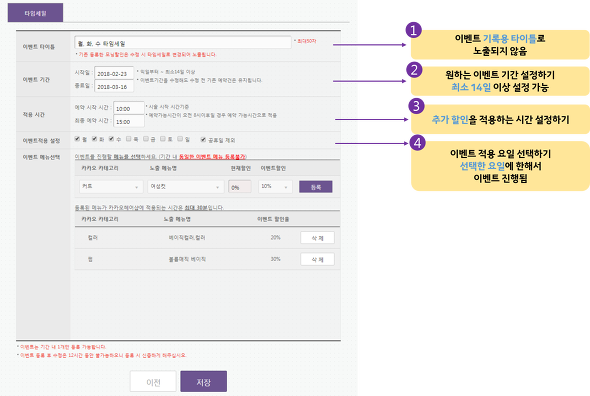Click the 최종 예약 시간 field
The image size is (590, 396).
[129, 121]
